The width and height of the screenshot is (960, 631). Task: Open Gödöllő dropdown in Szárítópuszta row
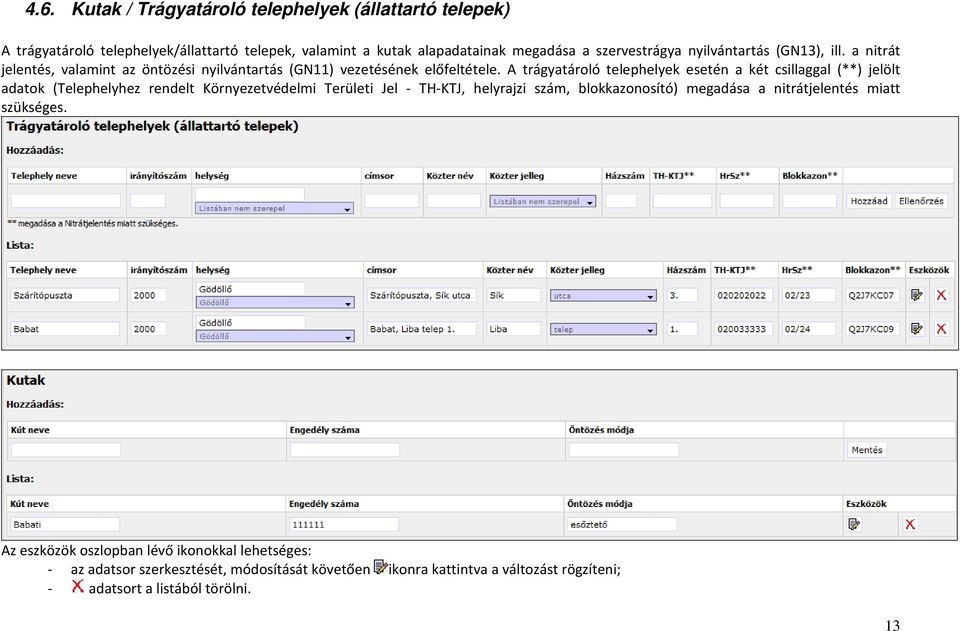coord(275,303)
